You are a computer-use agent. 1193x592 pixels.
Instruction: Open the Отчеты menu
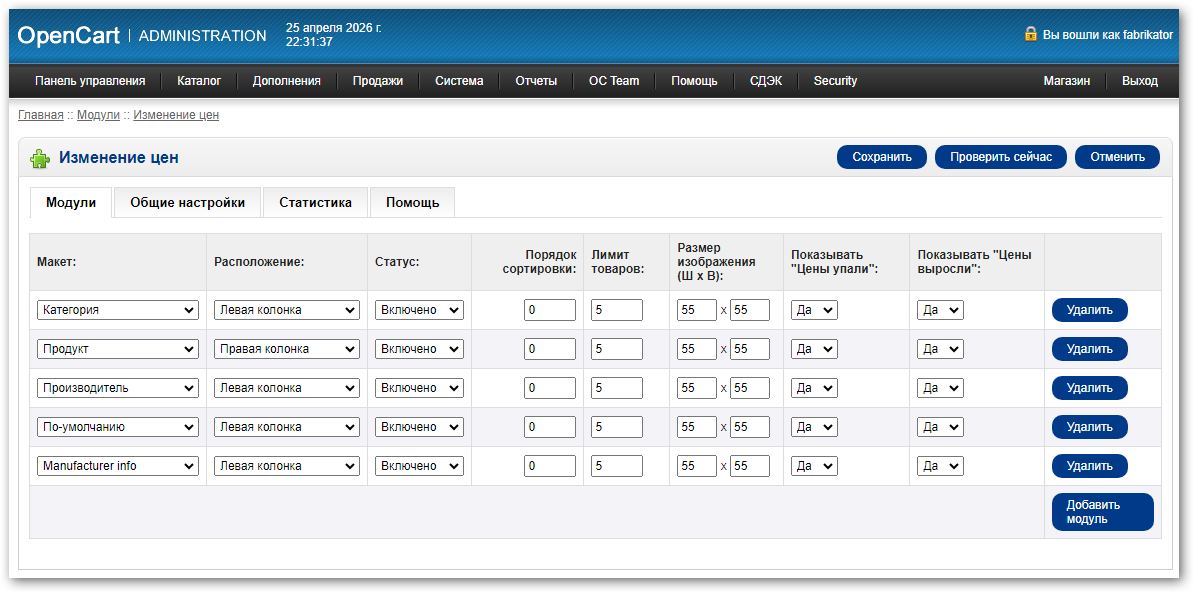(536, 81)
